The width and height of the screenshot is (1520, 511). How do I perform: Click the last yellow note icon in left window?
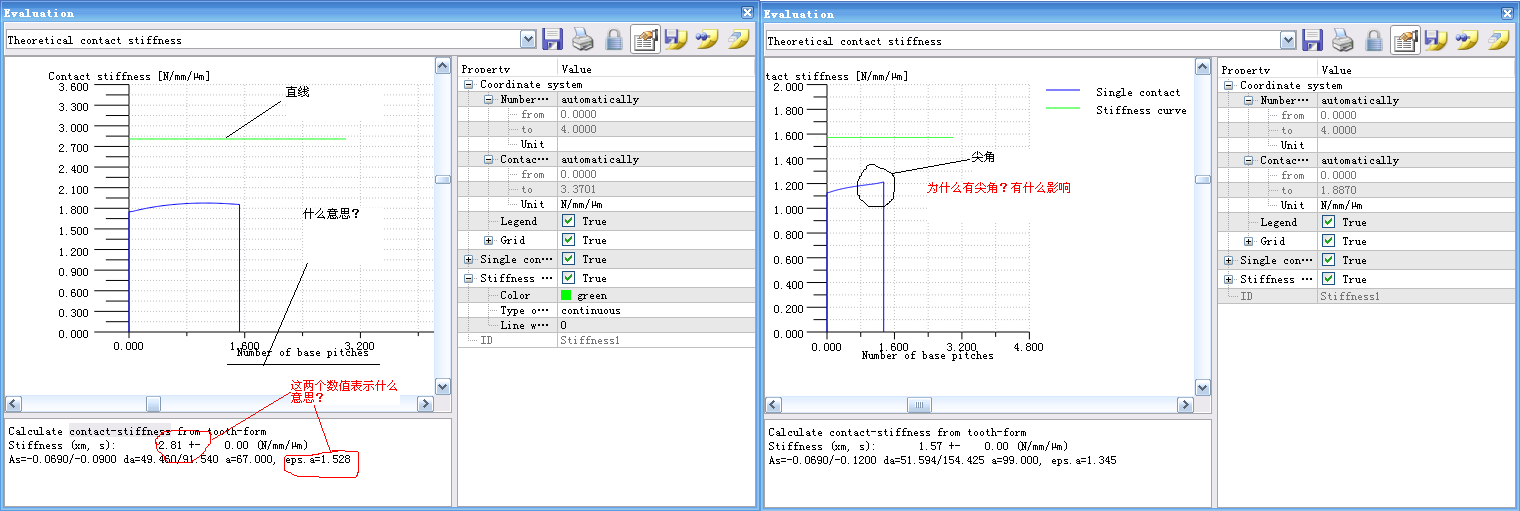[x=738, y=40]
